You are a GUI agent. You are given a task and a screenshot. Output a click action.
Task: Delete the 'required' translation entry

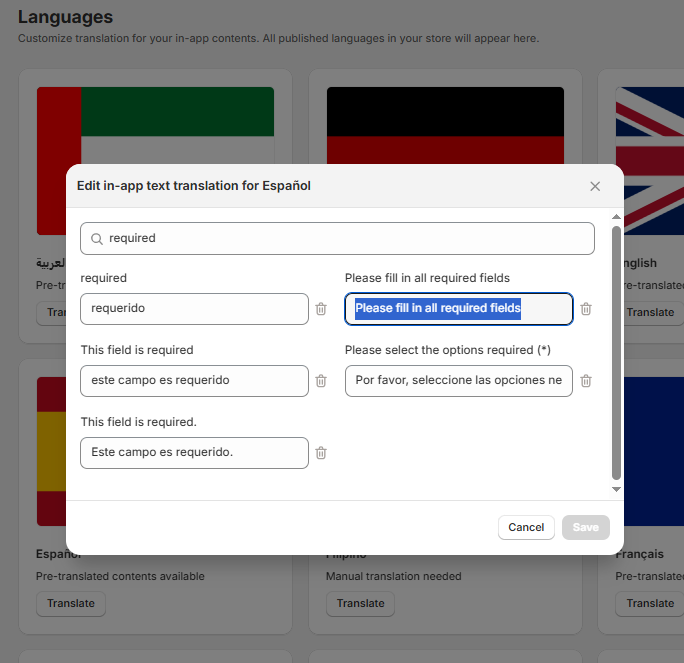[321, 309]
